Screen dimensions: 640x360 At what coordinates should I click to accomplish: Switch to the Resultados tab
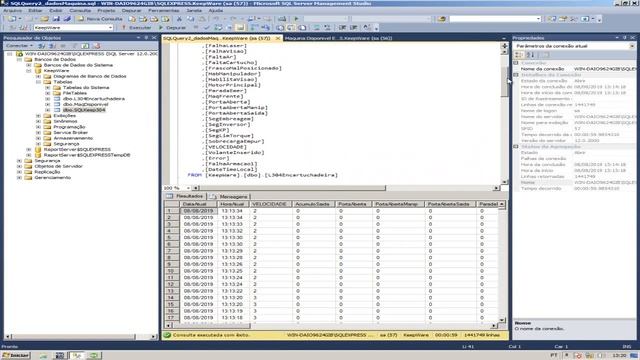point(185,196)
